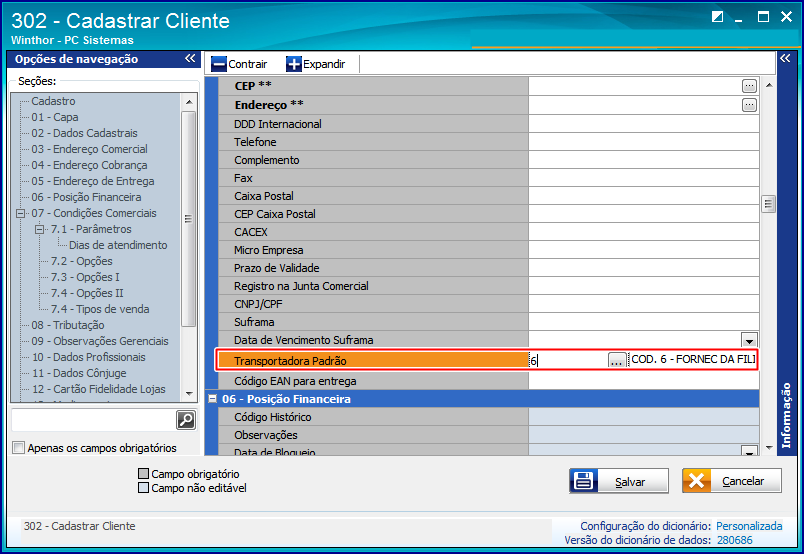The height and width of the screenshot is (554, 804).
Task: Select 7.2 - Opções in the tree
Action: tap(82, 261)
